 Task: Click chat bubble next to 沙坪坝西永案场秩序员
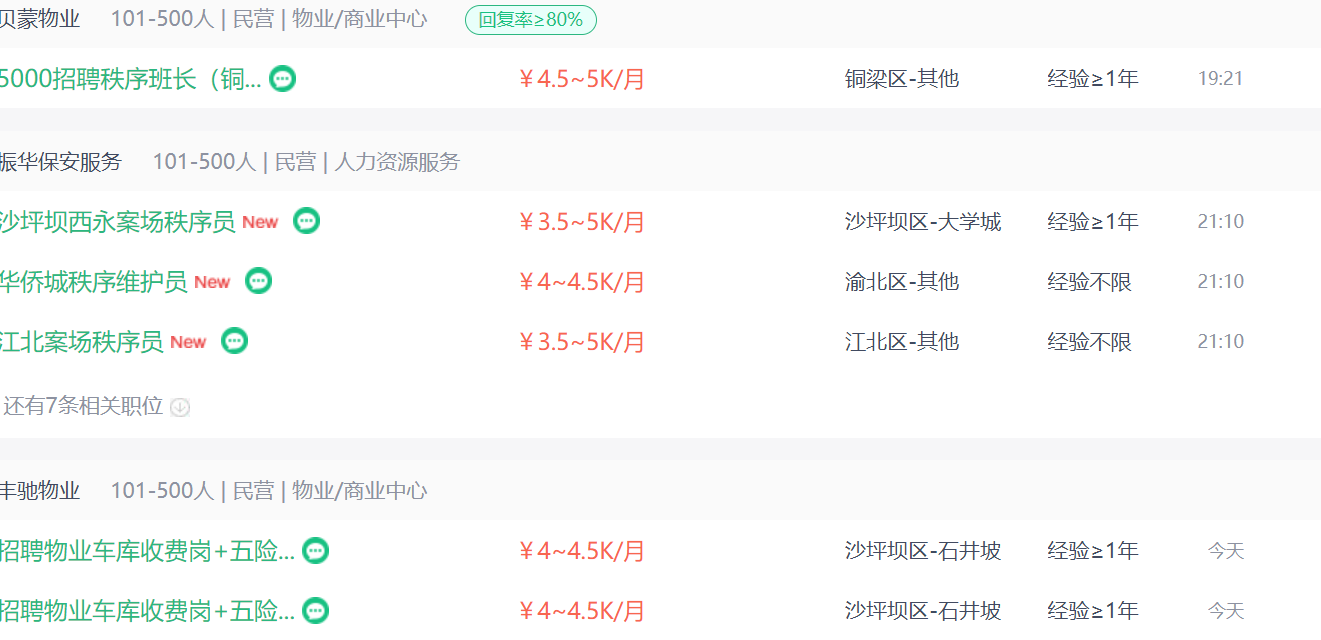(307, 221)
